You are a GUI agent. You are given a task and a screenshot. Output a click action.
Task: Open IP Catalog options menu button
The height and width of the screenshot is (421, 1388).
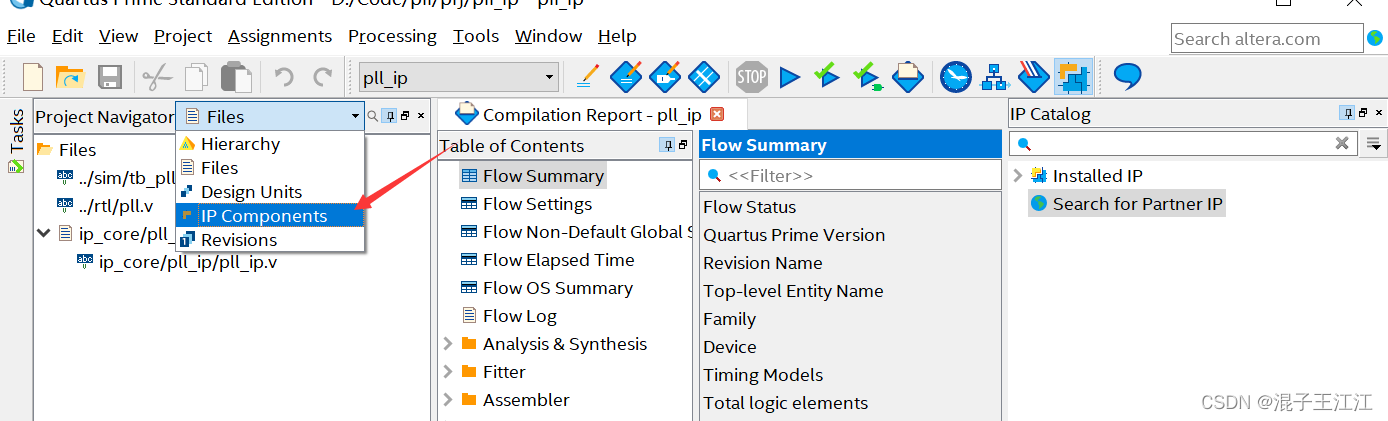click(x=1375, y=144)
